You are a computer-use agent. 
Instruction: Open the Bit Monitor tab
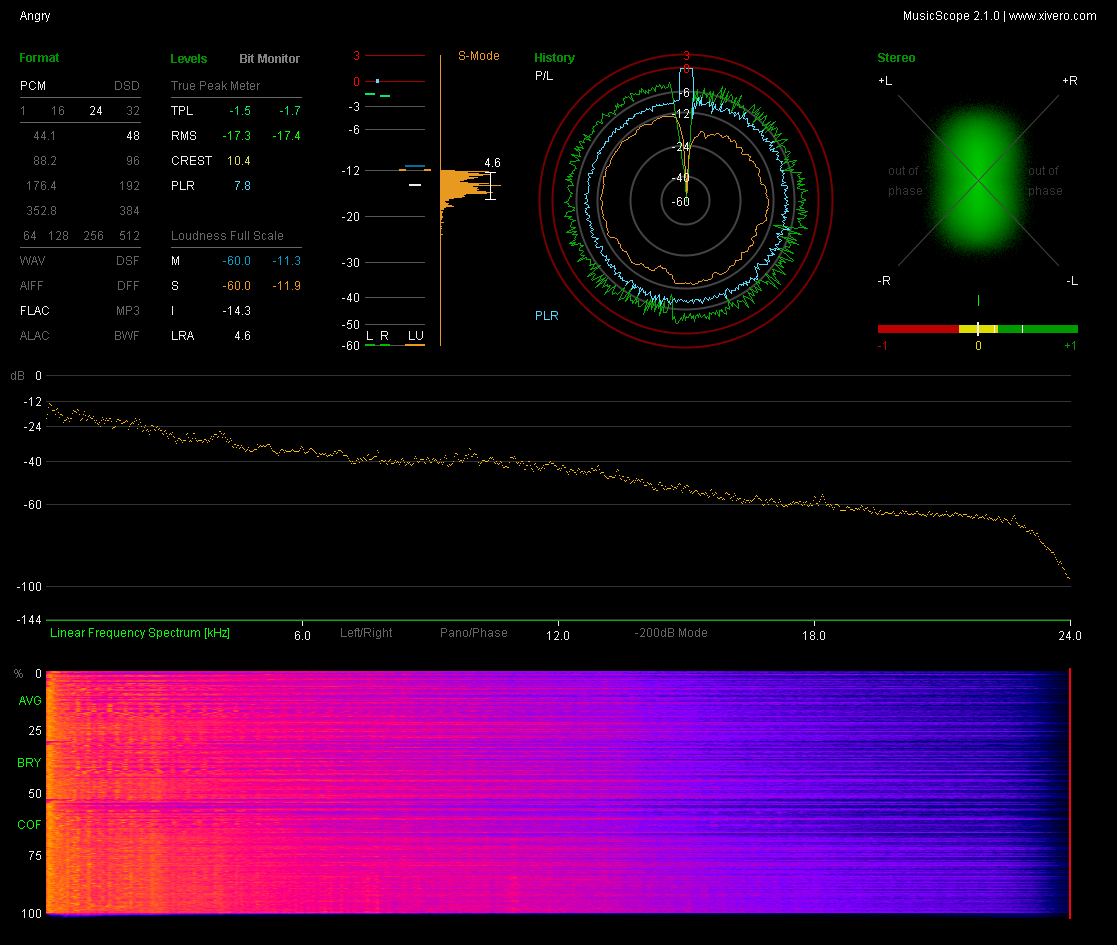tap(269, 59)
